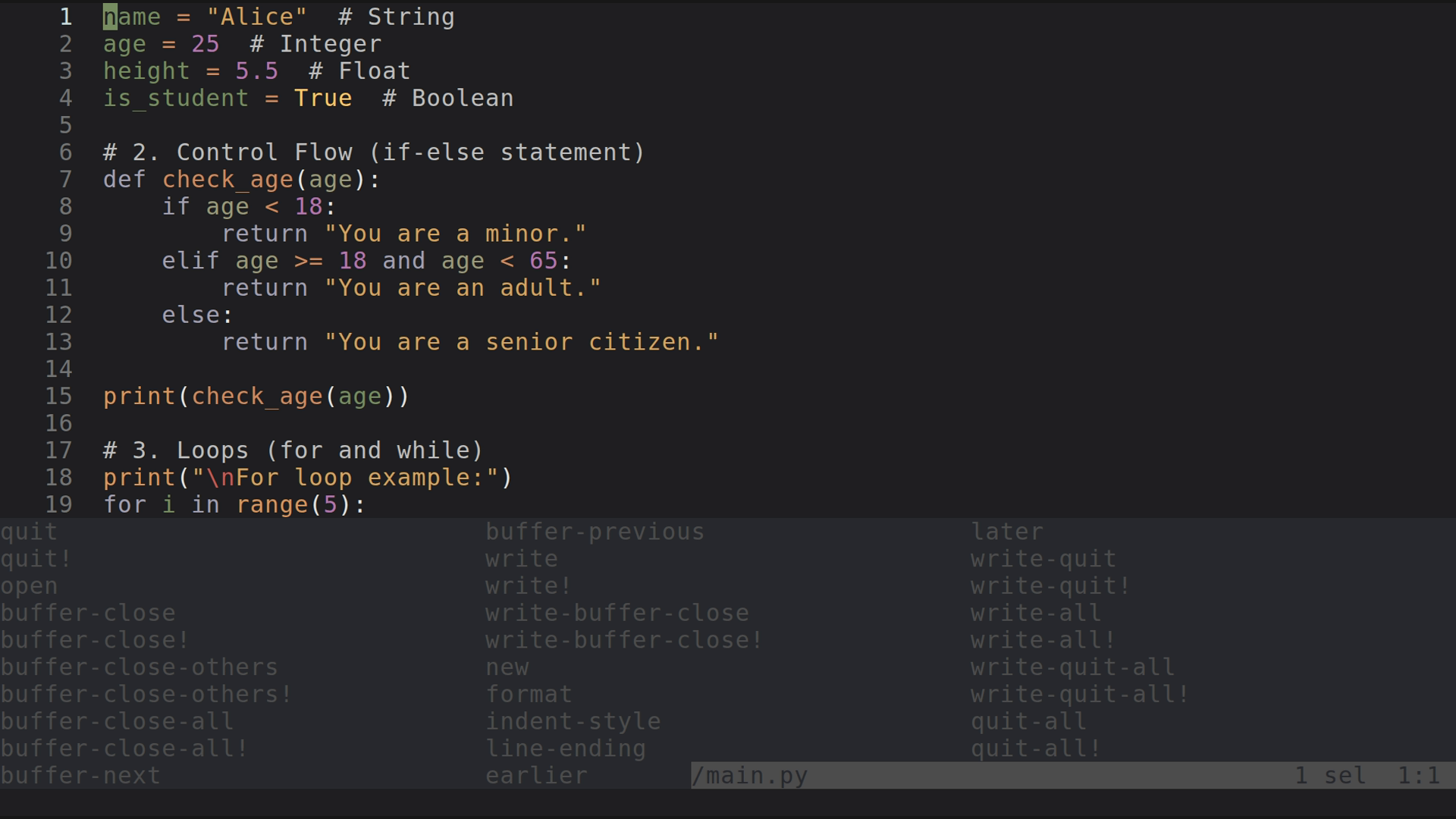The image size is (1456, 819).
Task: Choose the earlier command
Action: [535, 775]
